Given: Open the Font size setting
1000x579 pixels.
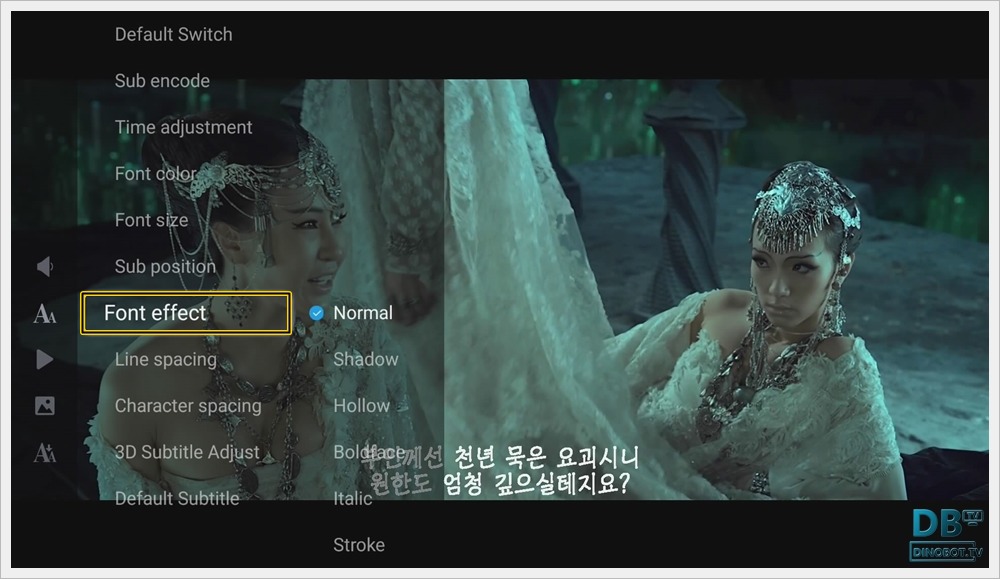Looking at the screenshot, I should coord(151,220).
